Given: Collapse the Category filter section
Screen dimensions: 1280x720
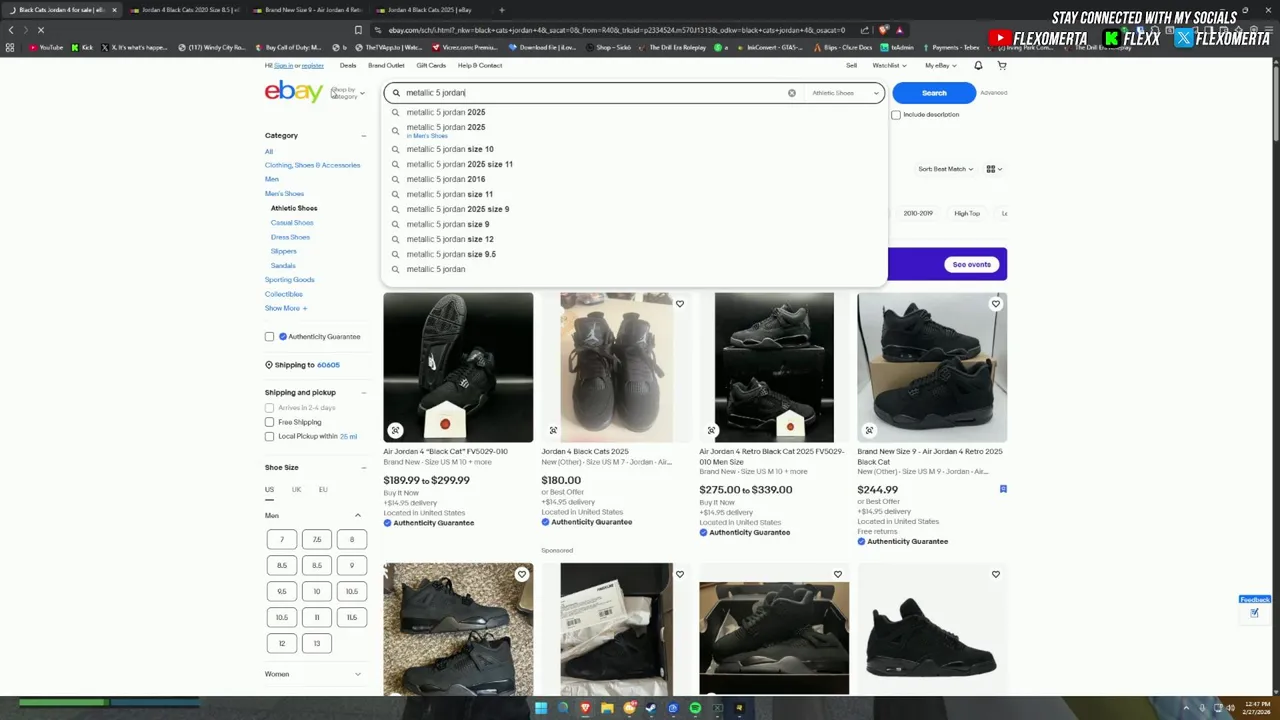Looking at the screenshot, I should pyautogui.click(x=363, y=136).
